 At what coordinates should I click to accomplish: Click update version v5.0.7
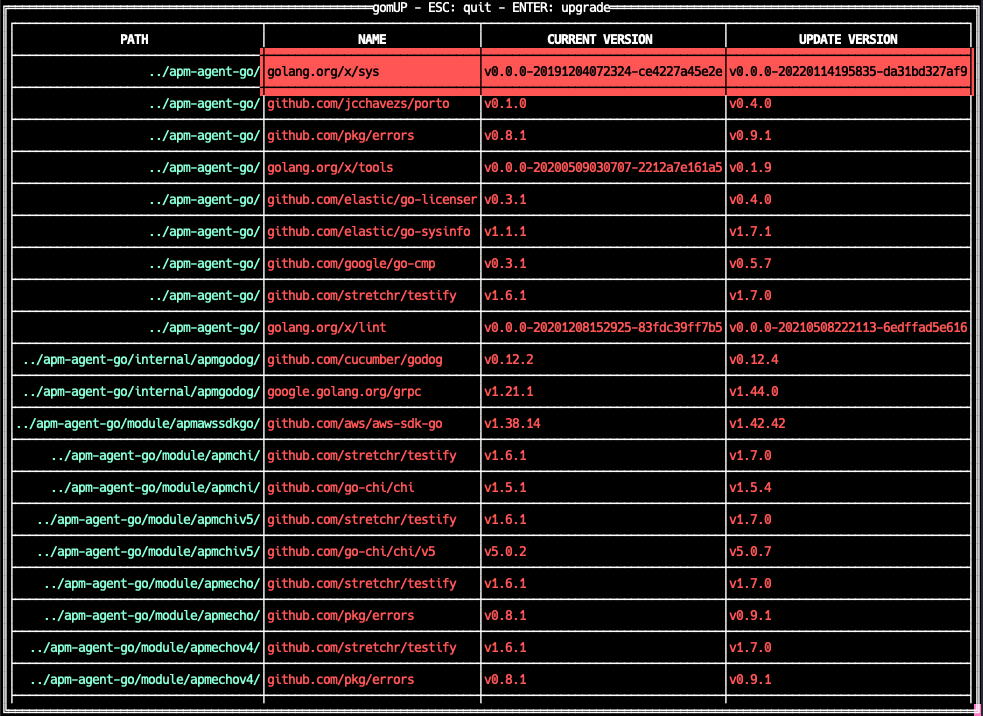click(x=750, y=551)
